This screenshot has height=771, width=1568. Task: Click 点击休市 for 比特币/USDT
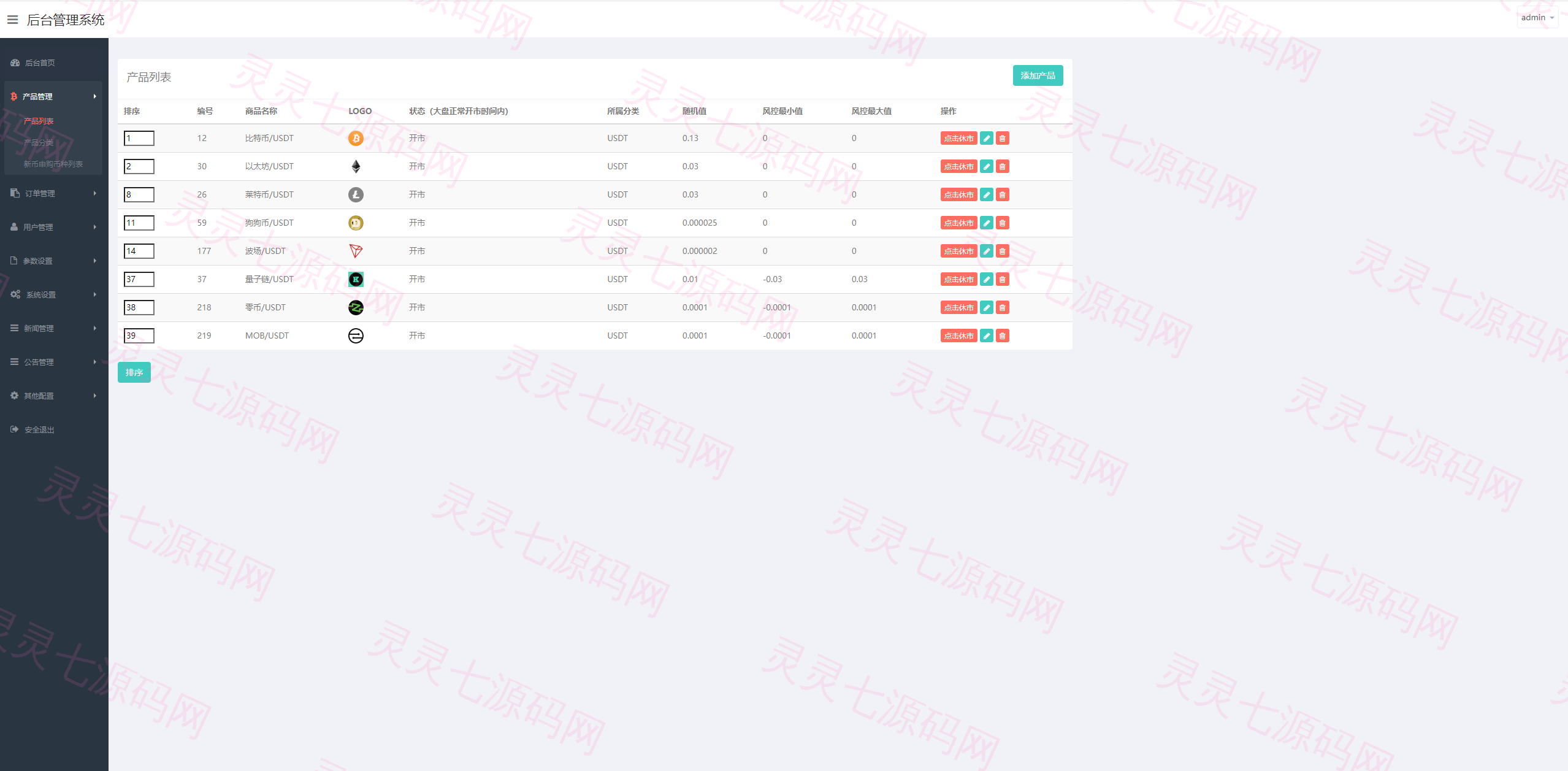click(958, 138)
